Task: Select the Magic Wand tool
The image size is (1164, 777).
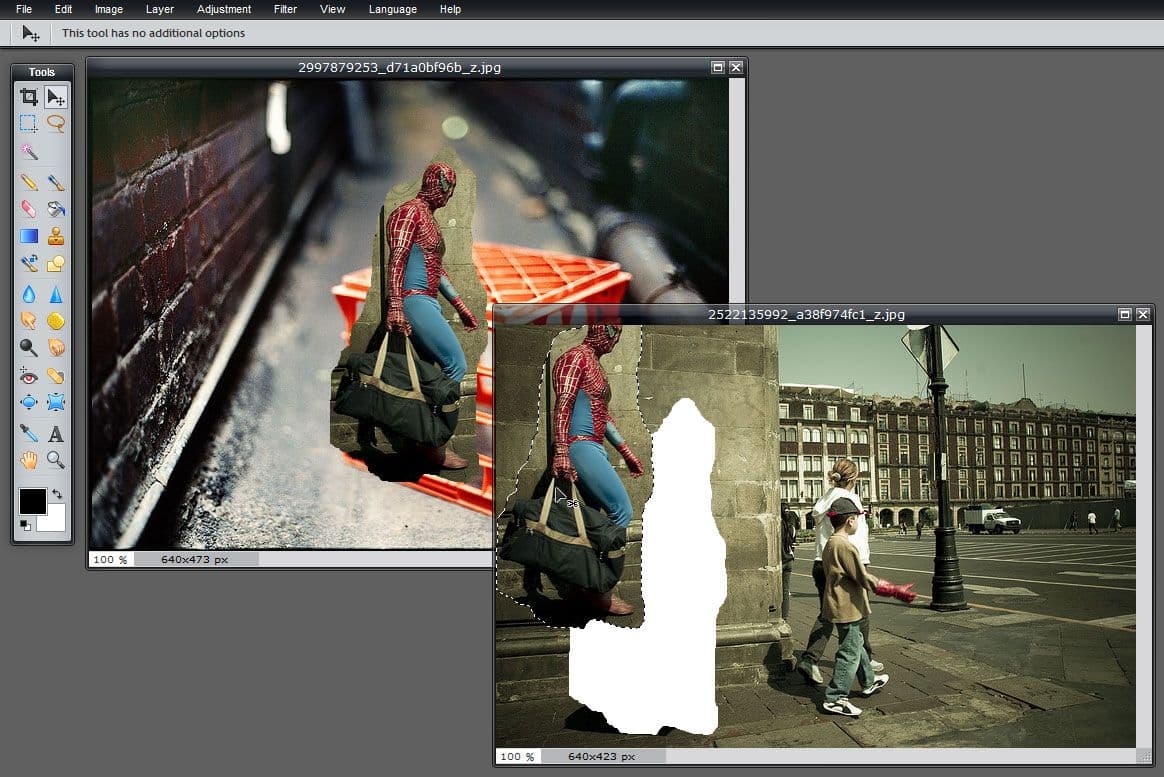Action: tap(29, 151)
